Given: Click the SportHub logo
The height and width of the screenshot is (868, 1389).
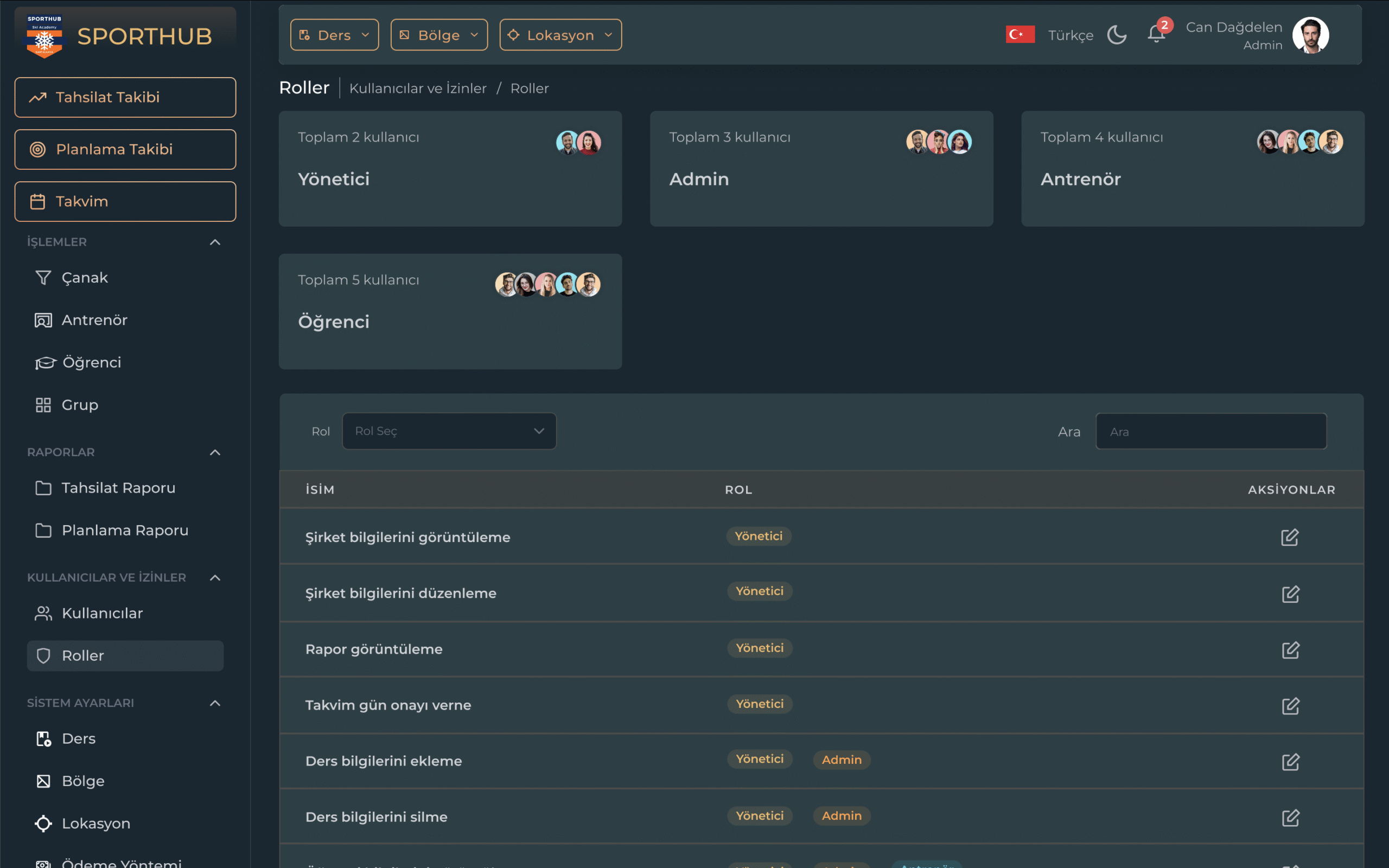Looking at the screenshot, I should pos(44,36).
